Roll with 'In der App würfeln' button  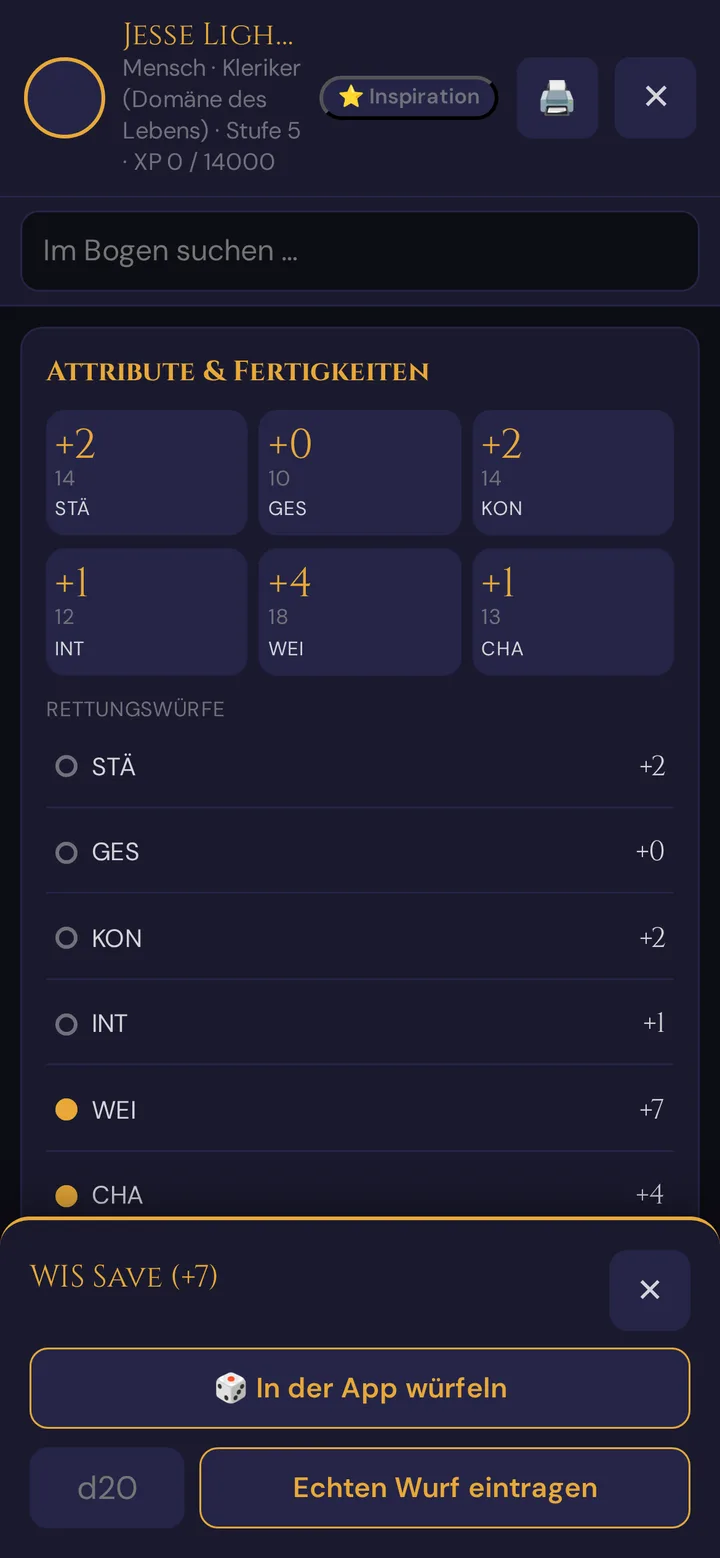coord(360,1388)
